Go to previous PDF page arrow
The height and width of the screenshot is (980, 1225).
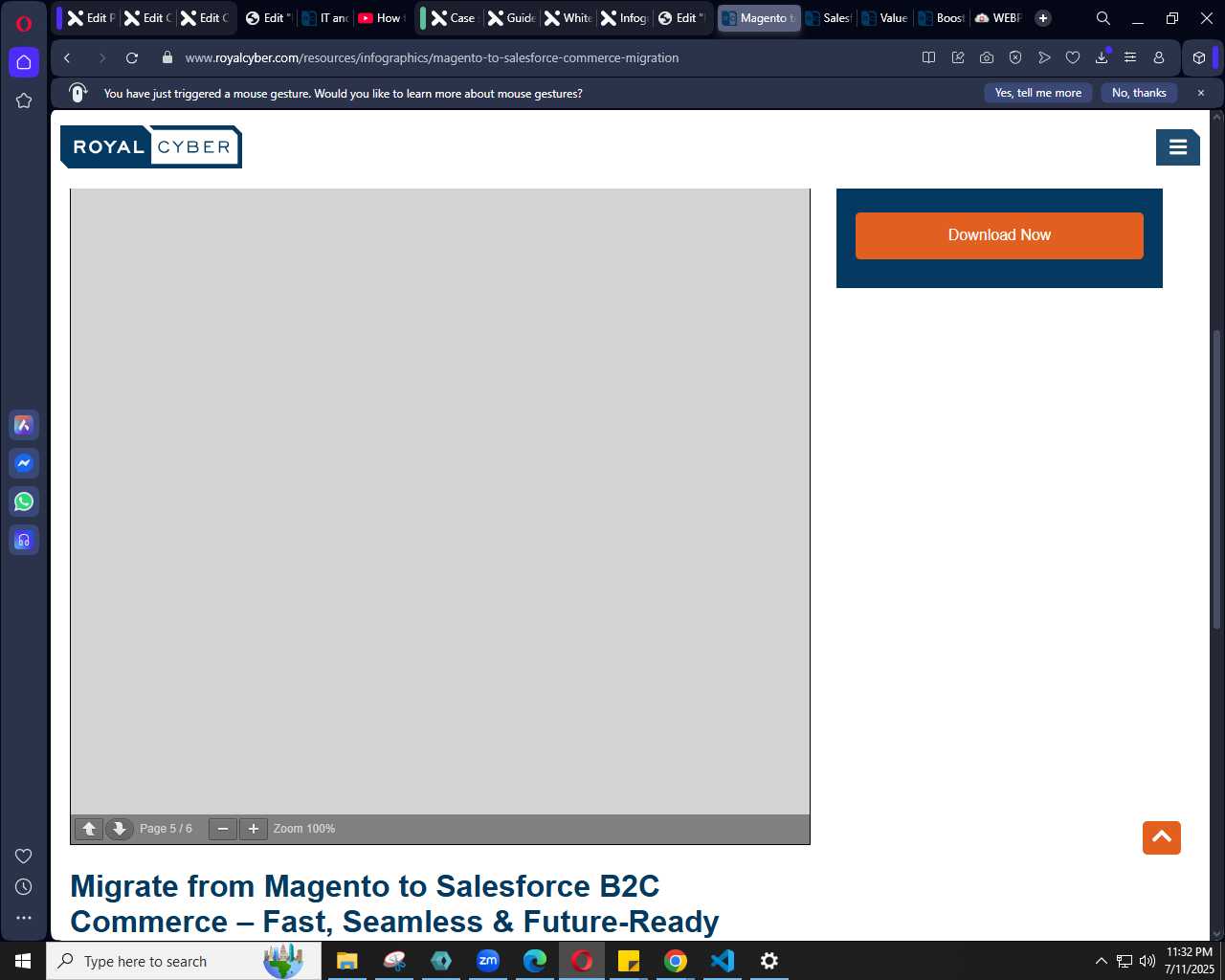89,829
